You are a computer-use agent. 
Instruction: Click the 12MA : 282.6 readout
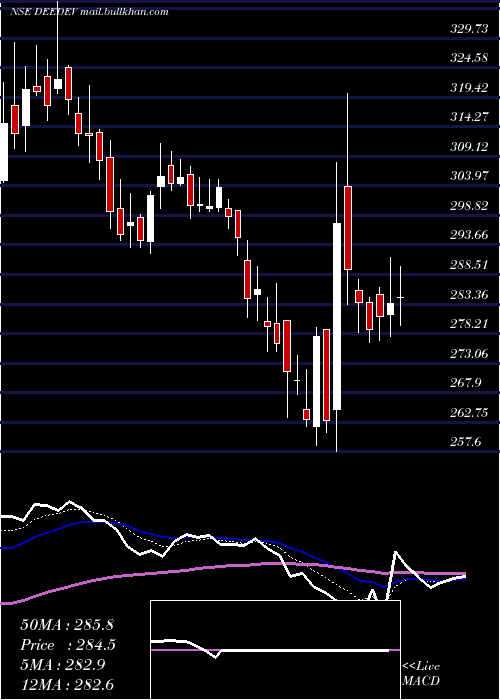pos(68,685)
